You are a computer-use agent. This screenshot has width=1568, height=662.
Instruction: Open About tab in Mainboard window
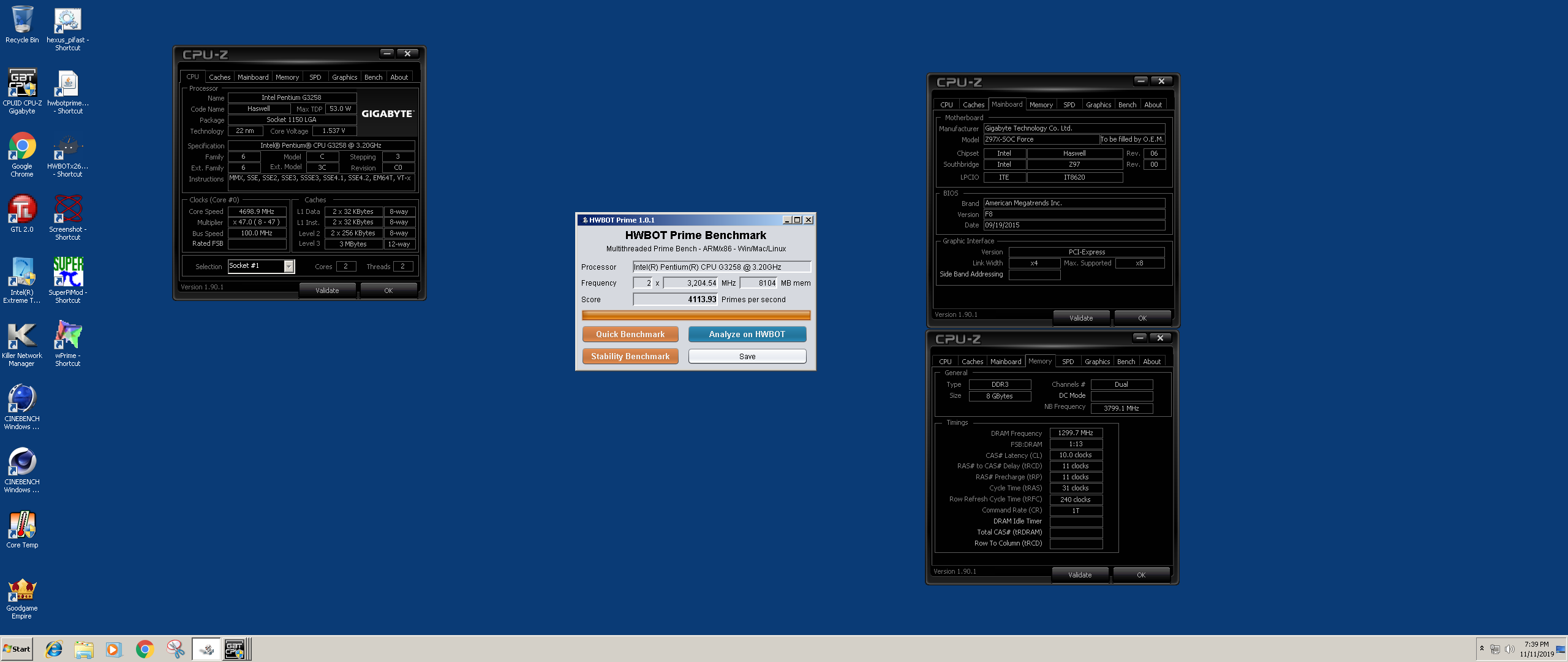click(1153, 105)
